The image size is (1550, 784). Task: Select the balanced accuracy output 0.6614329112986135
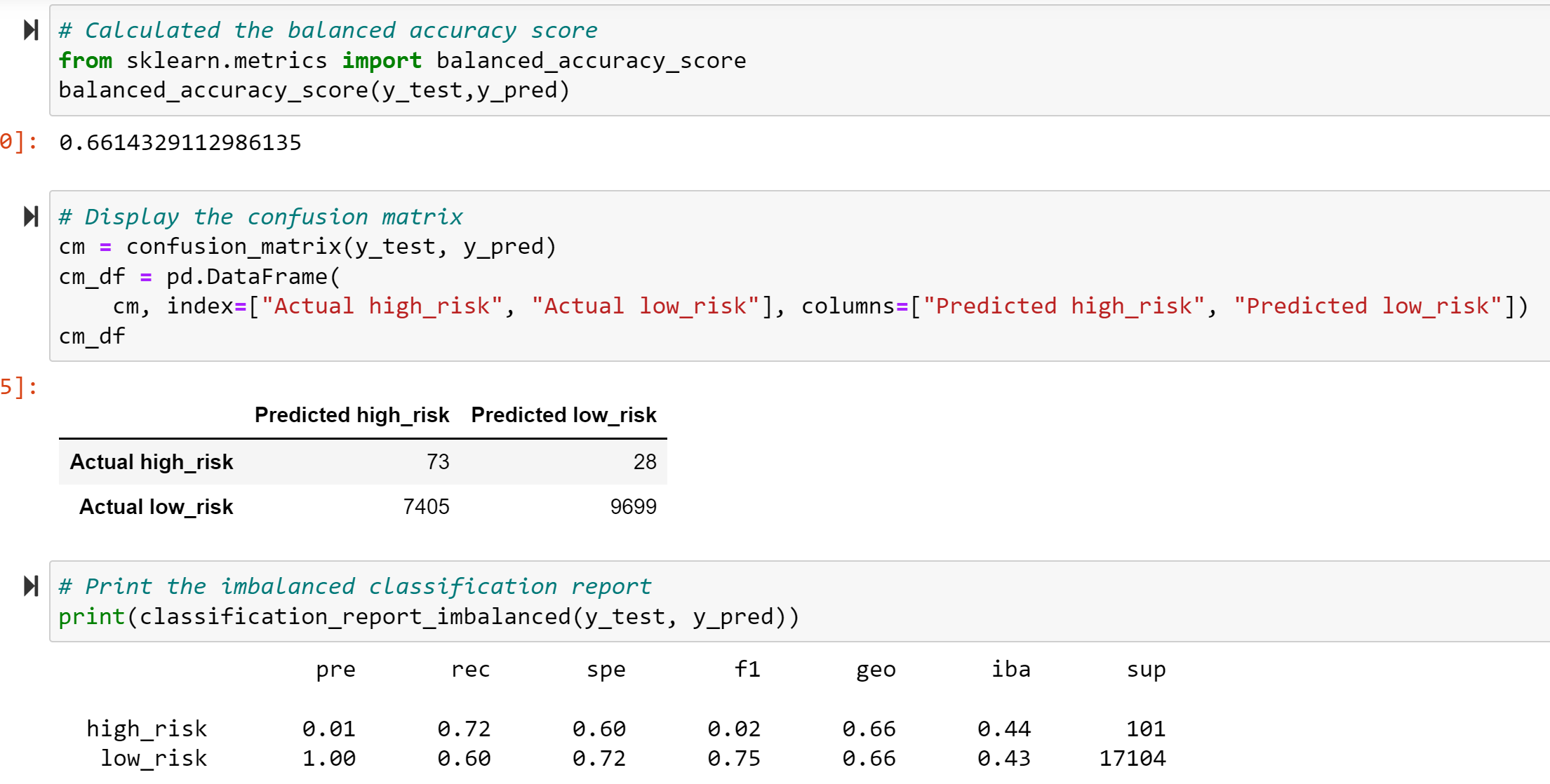tap(180, 143)
